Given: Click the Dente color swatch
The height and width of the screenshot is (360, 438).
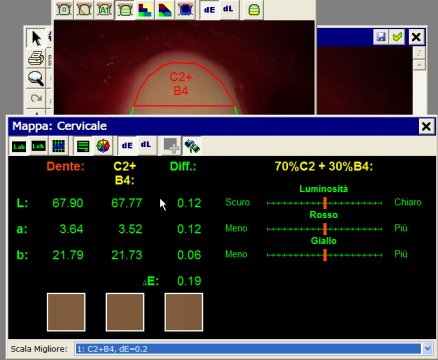Looking at the screenshot, I should [x=66, y=312].
